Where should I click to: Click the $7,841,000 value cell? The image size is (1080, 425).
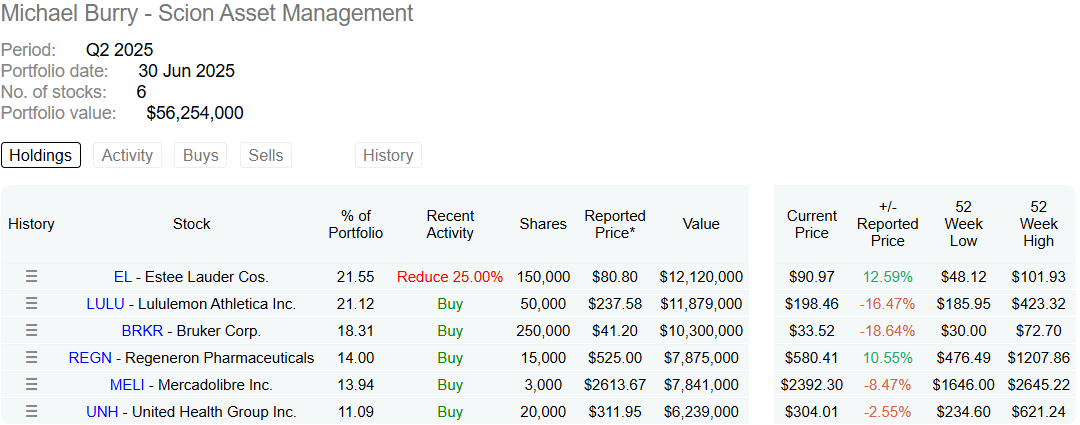701,385
